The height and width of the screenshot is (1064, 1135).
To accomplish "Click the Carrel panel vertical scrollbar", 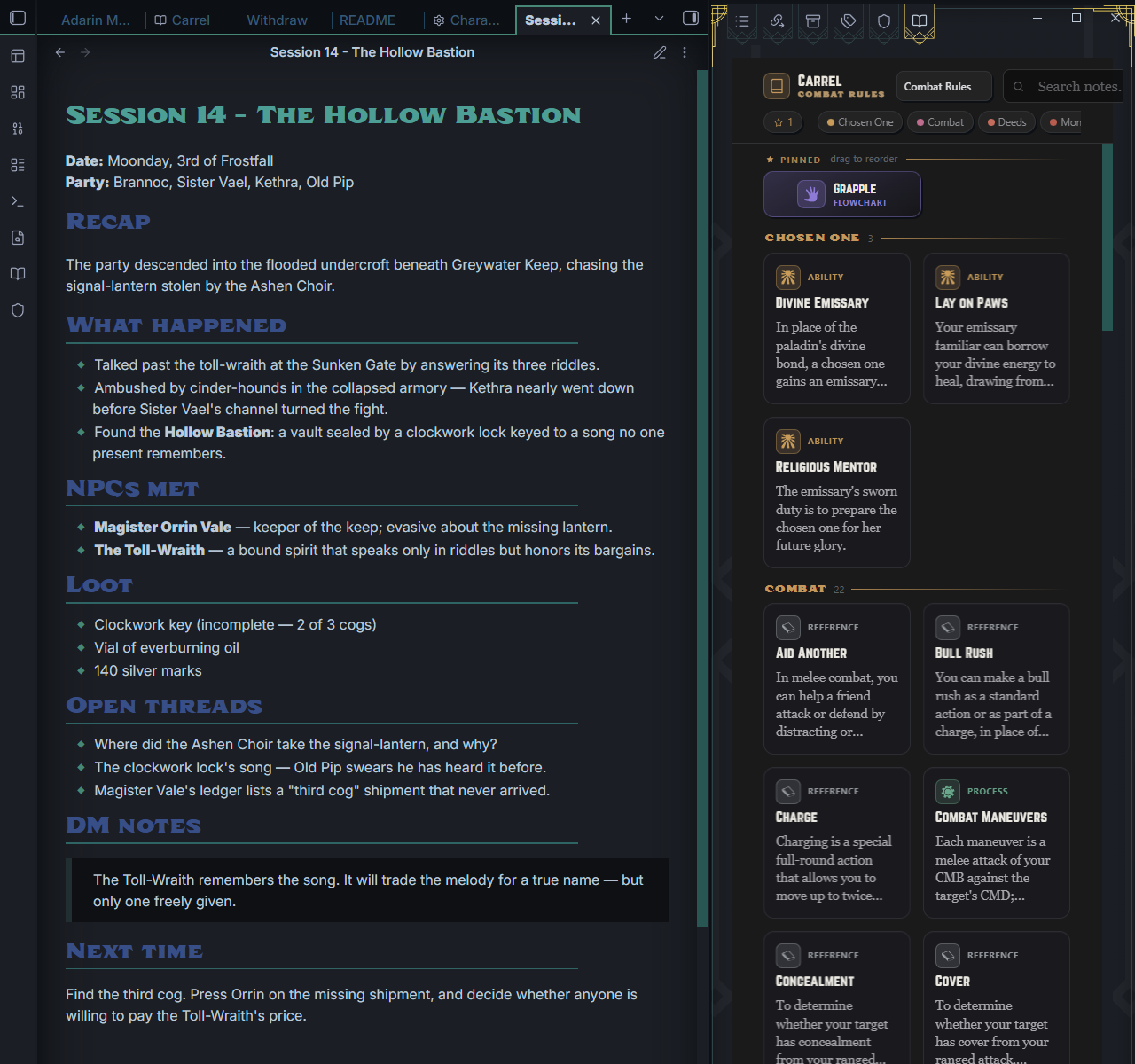I will [1107, 237].
